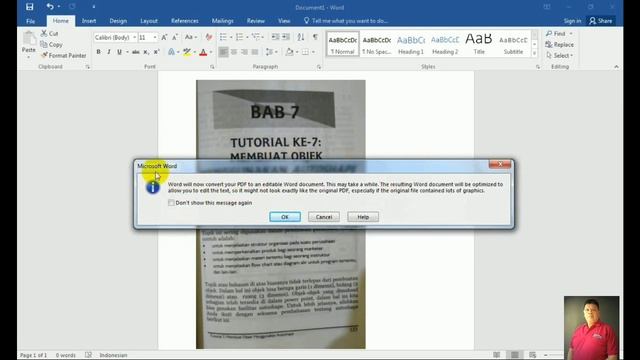Toggle Show paragraph marks pilcrow
Viewport: 640px width, 360px height.
click(315, 37)
